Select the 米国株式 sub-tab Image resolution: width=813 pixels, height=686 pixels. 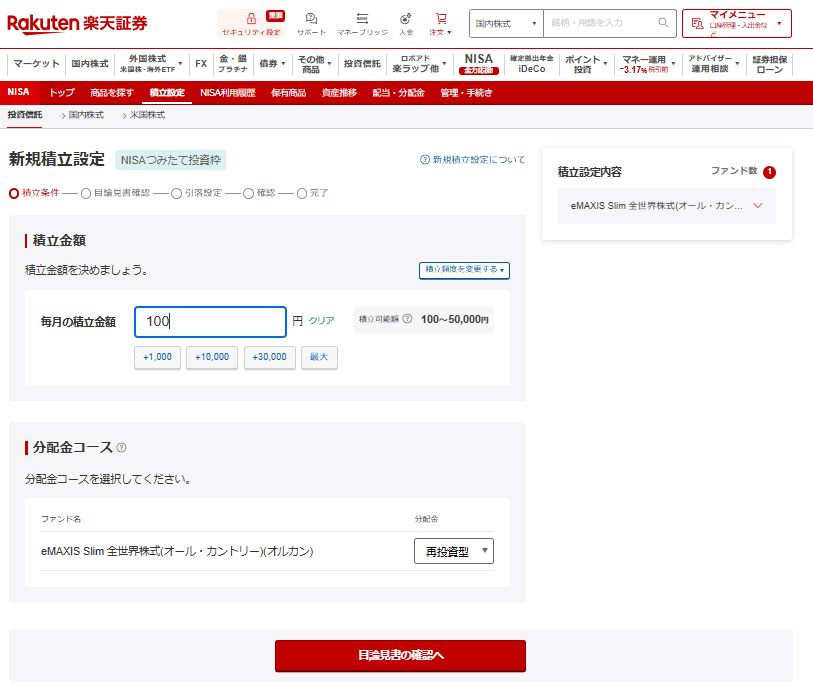pyautogui.click(x=147, y=115)
